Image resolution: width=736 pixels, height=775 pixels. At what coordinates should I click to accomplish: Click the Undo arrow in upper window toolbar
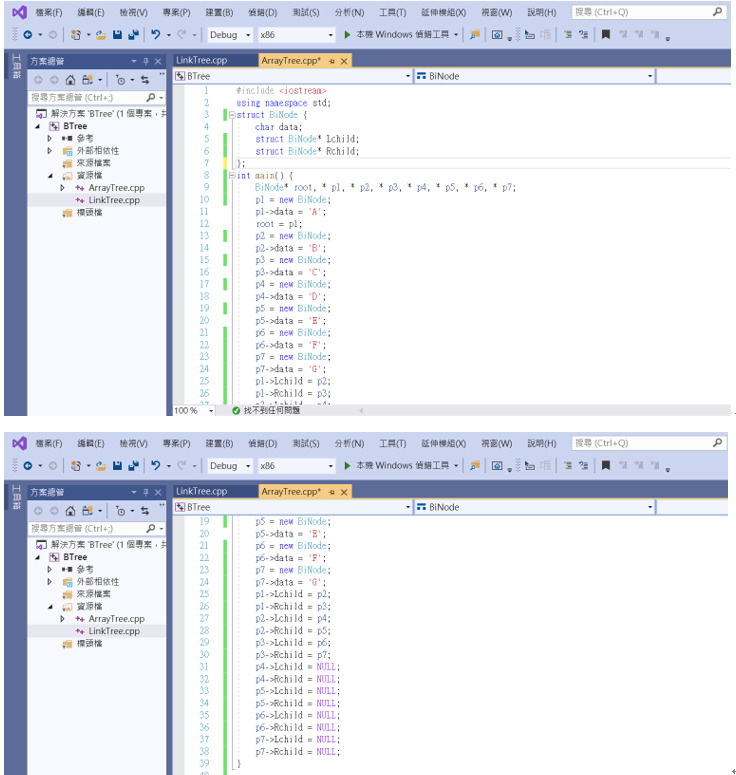pyautogui.click(x=156, y=35)
